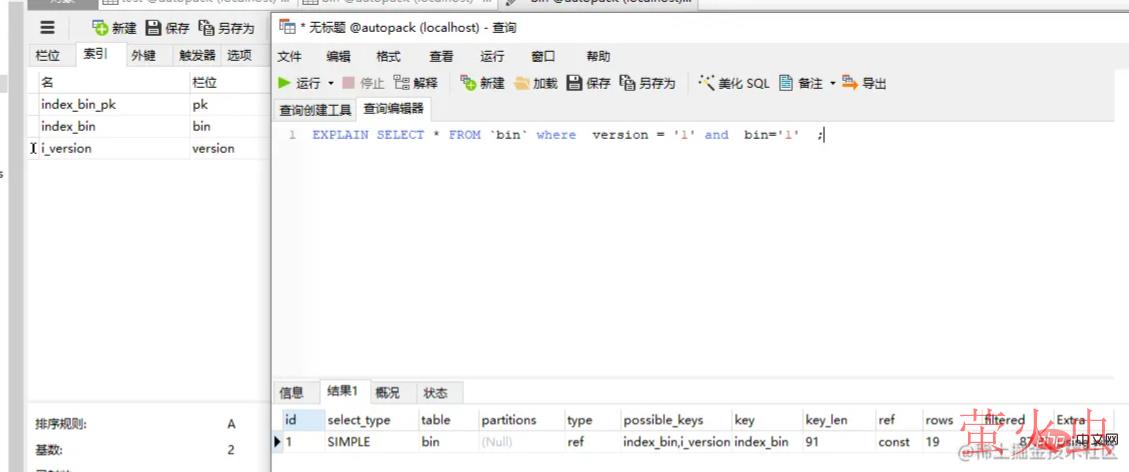The height and width of the screenshot is (472, 1129).
Task: Switch to the 信息 result tab
Action: [291, 393]
